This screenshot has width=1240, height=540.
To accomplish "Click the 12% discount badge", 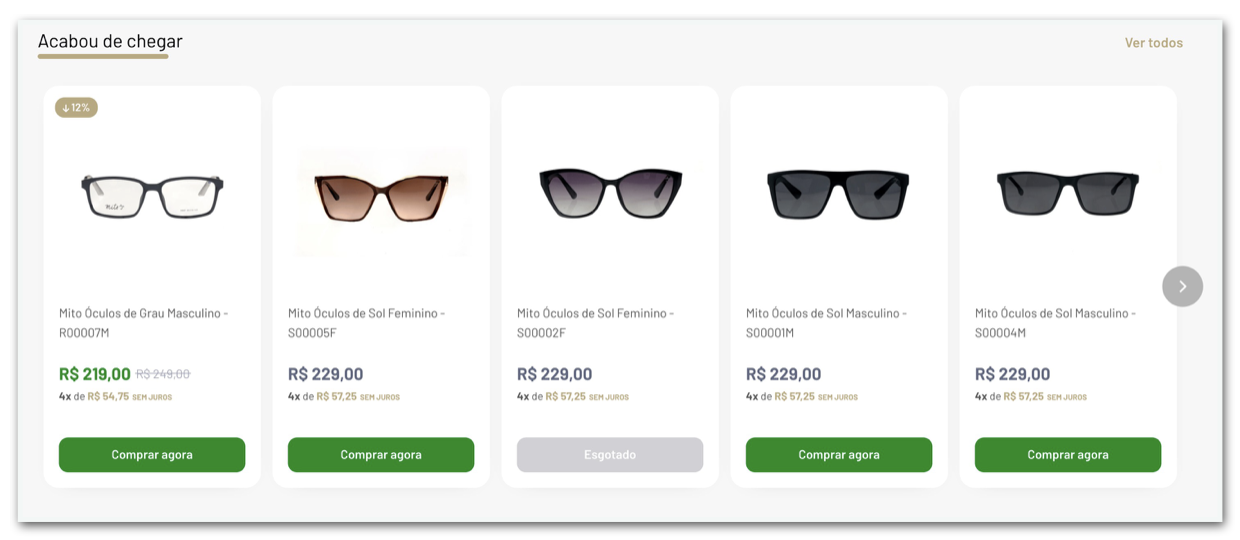I will click(76, 107).
